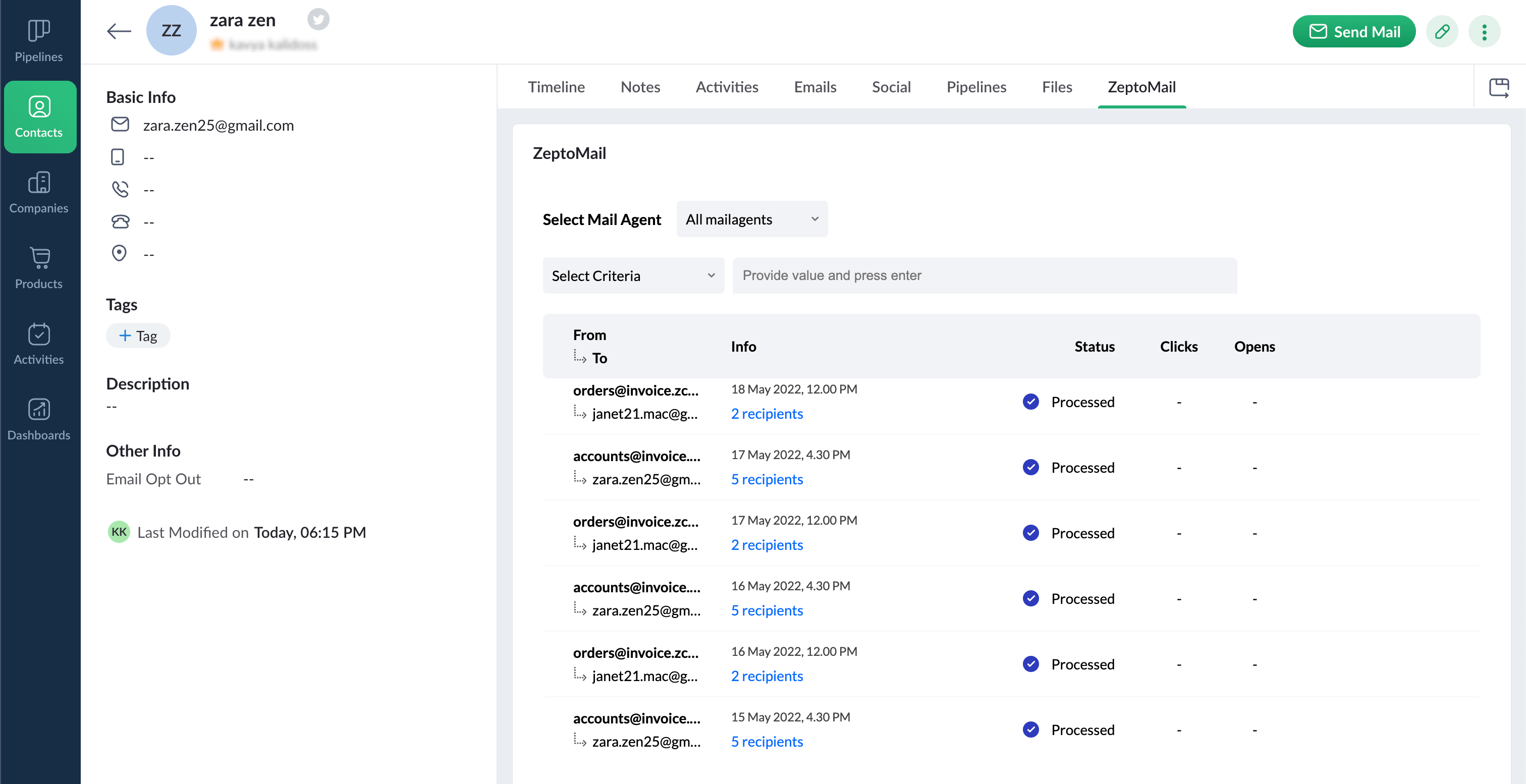
Task: Expand the All mailagents dropdown
Action: coord(751,219)
